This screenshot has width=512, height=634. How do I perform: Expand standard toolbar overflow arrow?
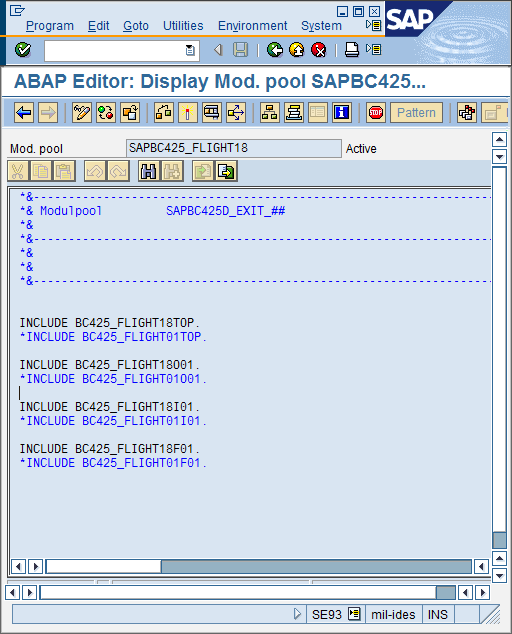373,49
